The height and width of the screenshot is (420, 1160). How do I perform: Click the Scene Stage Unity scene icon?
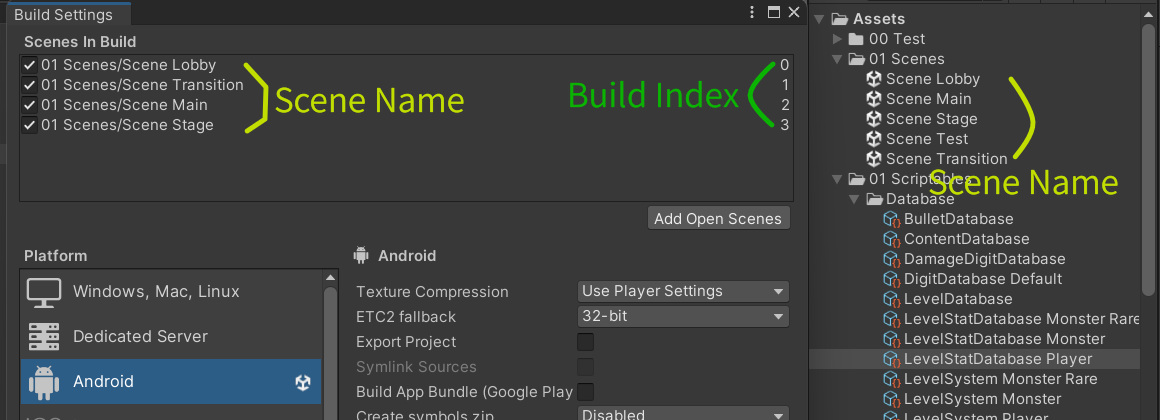[874, 118]
